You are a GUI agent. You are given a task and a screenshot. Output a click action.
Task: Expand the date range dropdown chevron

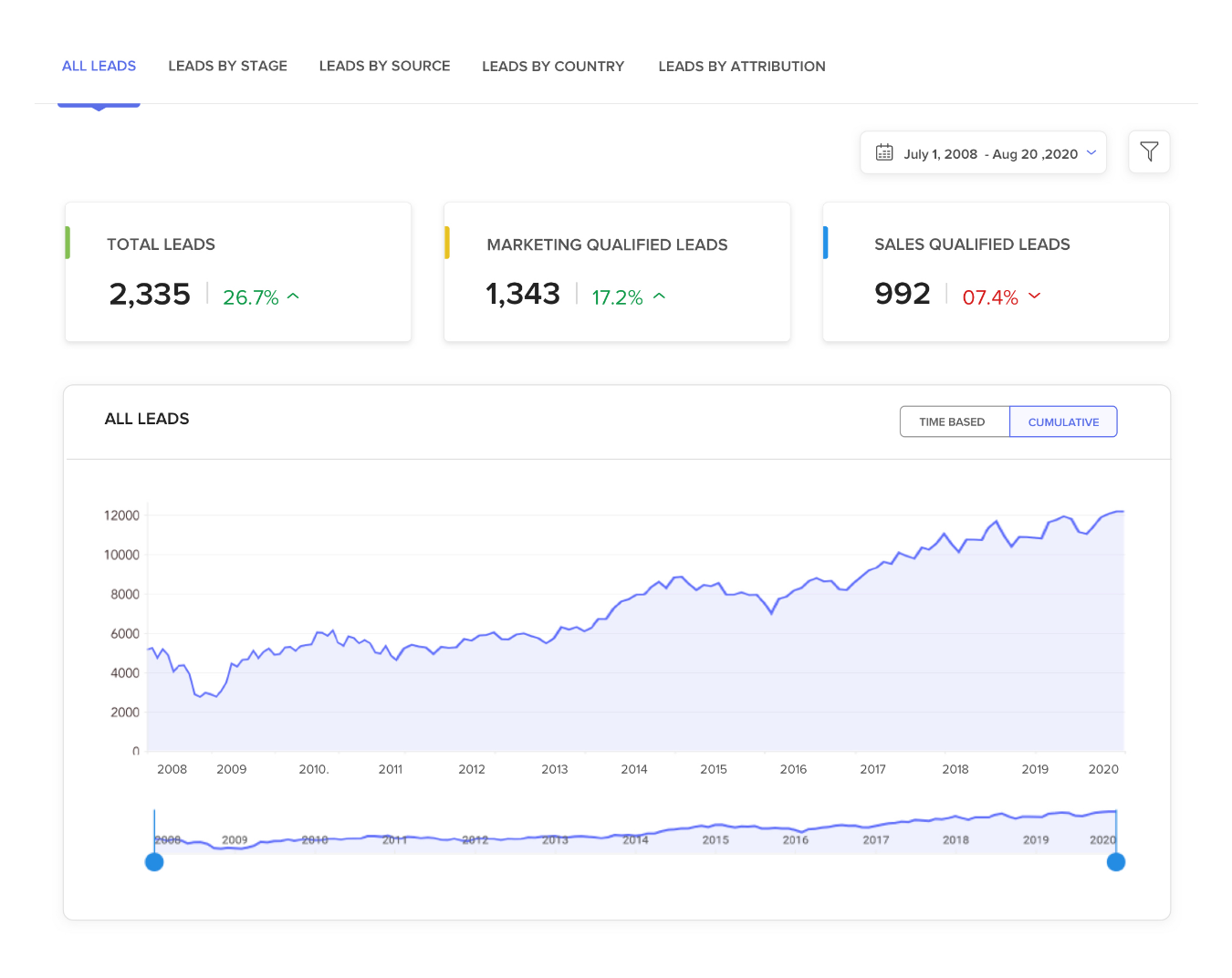tap(1091, 152)
